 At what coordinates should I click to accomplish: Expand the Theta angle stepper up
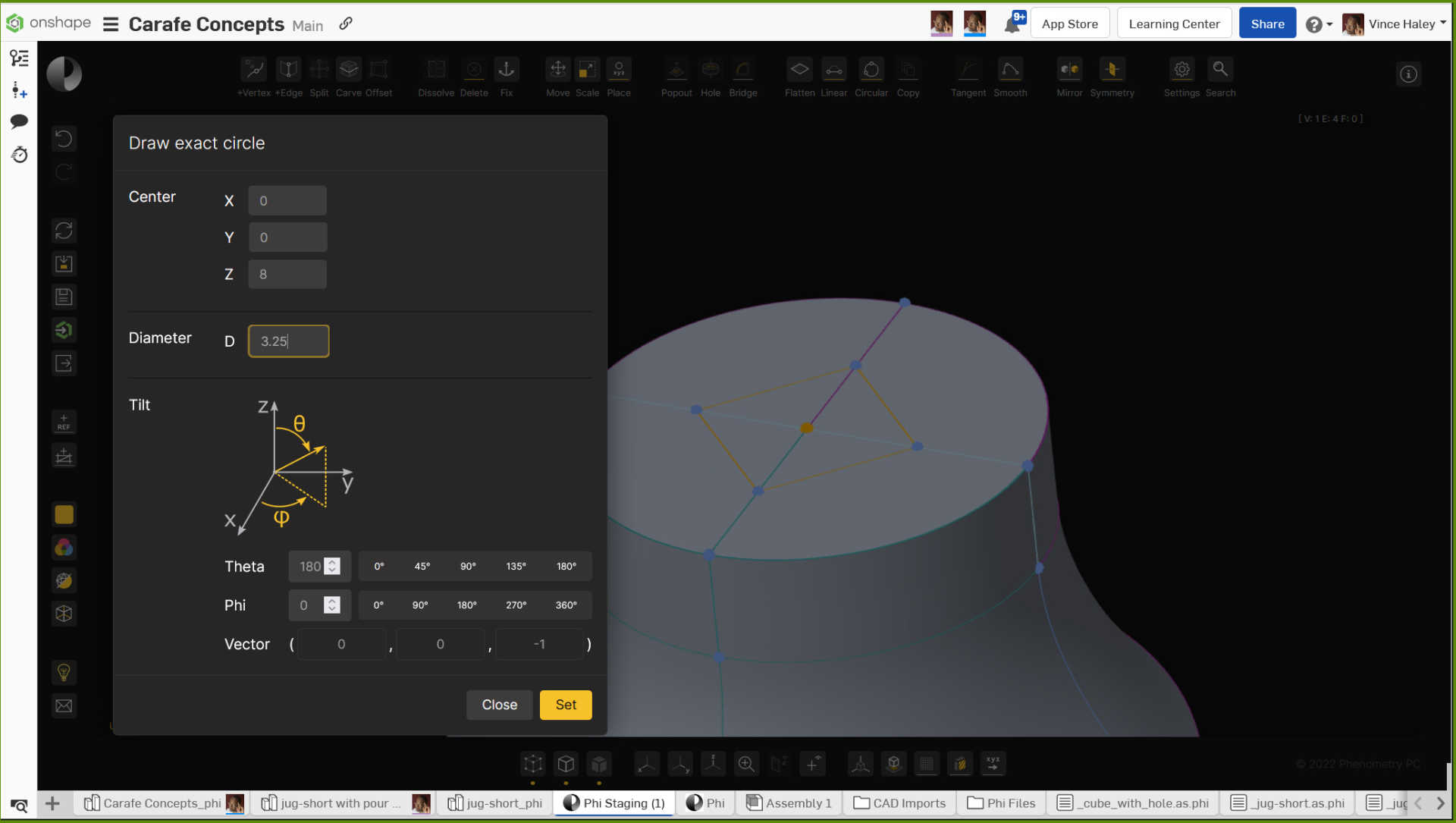coord(333,561)
